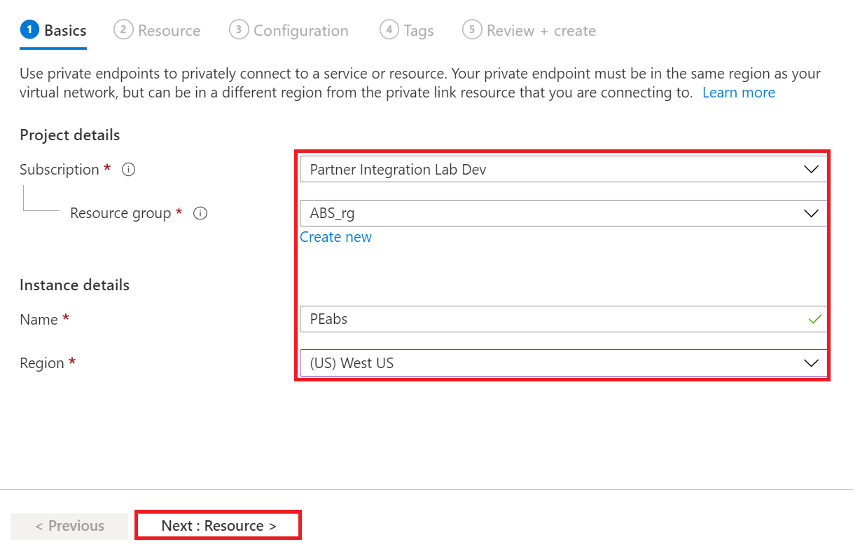The width and height of the screenshot is (856, 552).
Task: Open the Learn more link
Action: (x=738, y=92)
